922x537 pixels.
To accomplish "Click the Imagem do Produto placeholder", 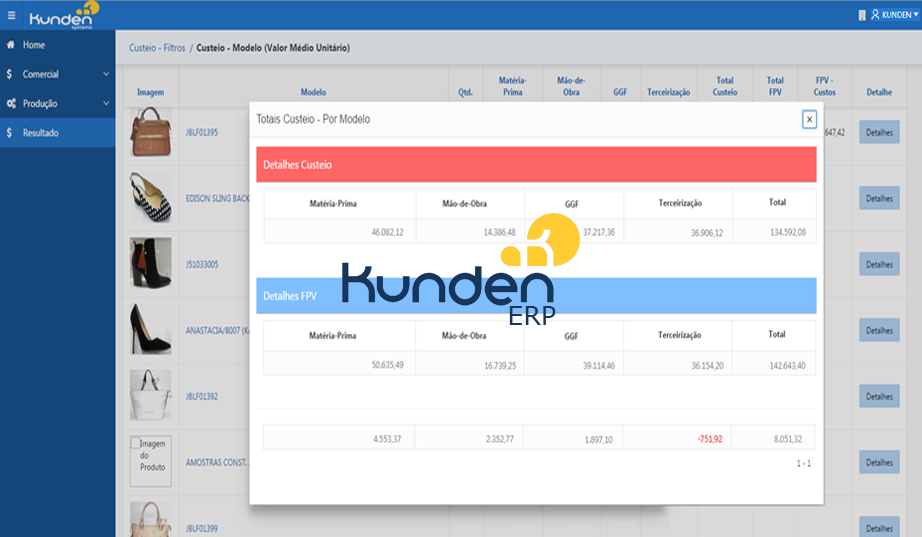I will click(151, 461).
